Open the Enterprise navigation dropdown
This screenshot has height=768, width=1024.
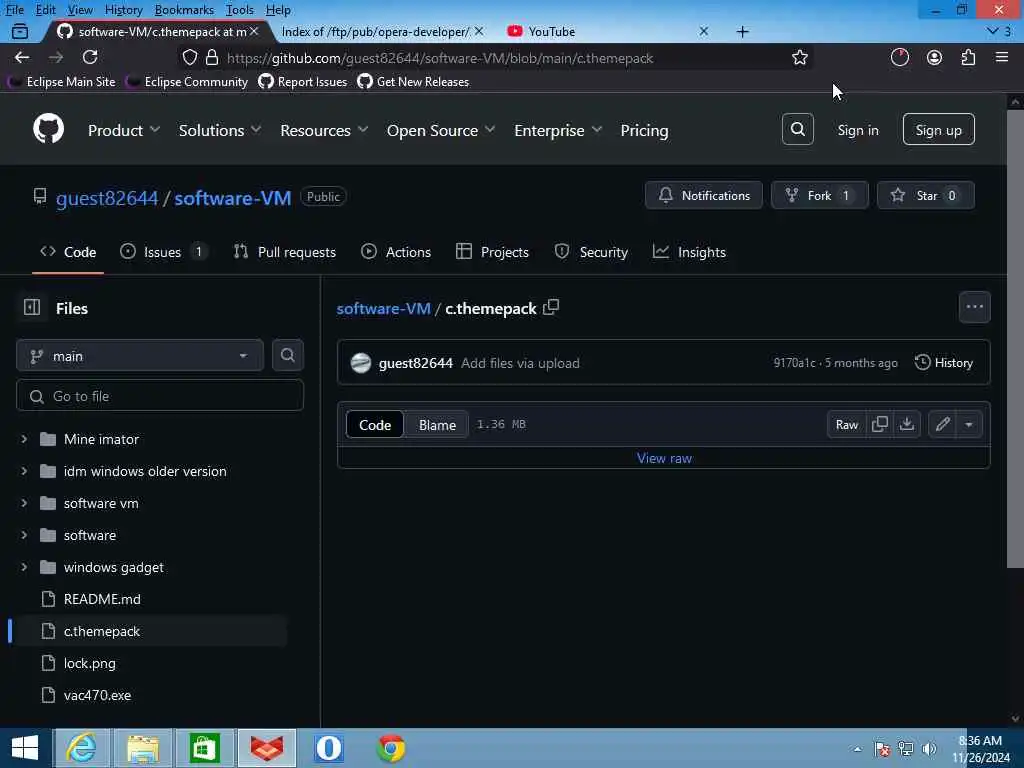tap(557, 130)
